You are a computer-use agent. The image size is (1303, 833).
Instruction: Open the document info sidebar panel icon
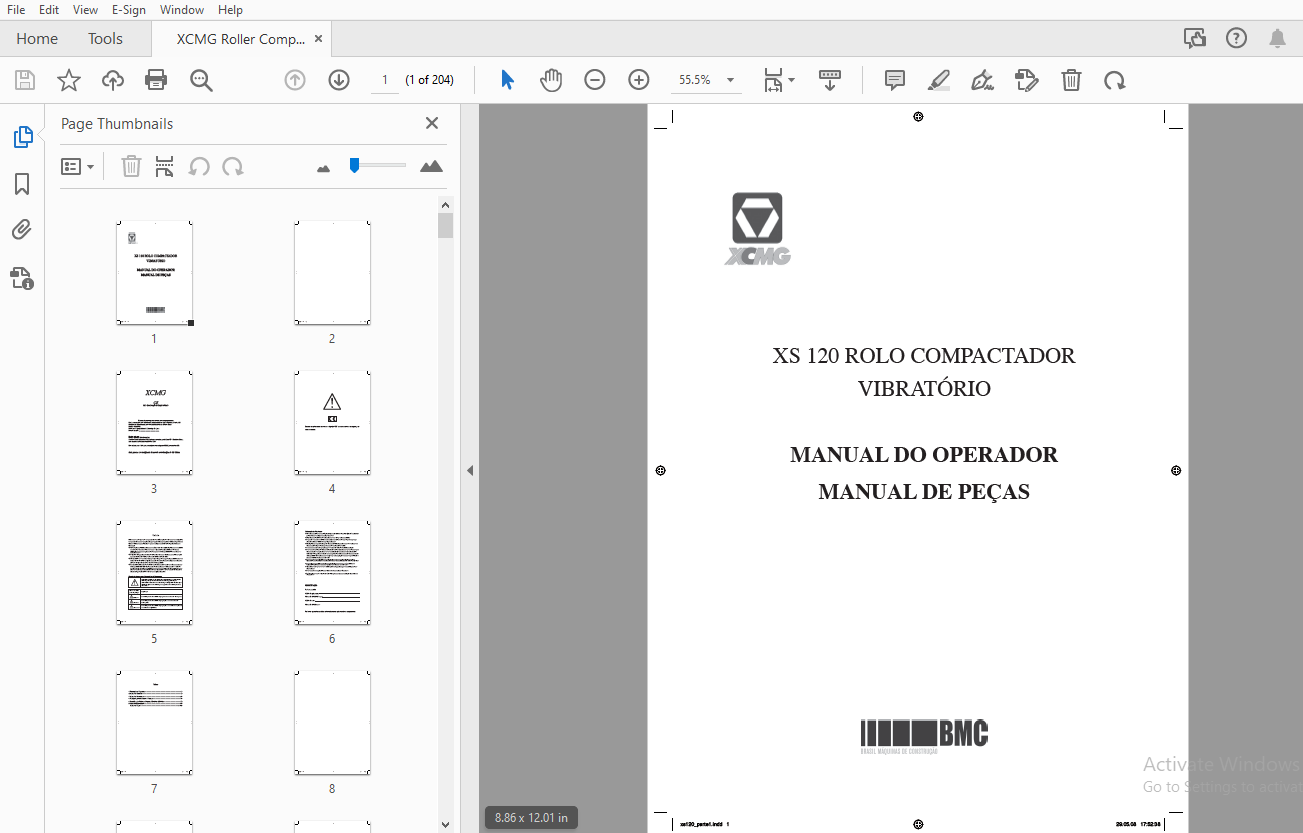coord(22,278)
